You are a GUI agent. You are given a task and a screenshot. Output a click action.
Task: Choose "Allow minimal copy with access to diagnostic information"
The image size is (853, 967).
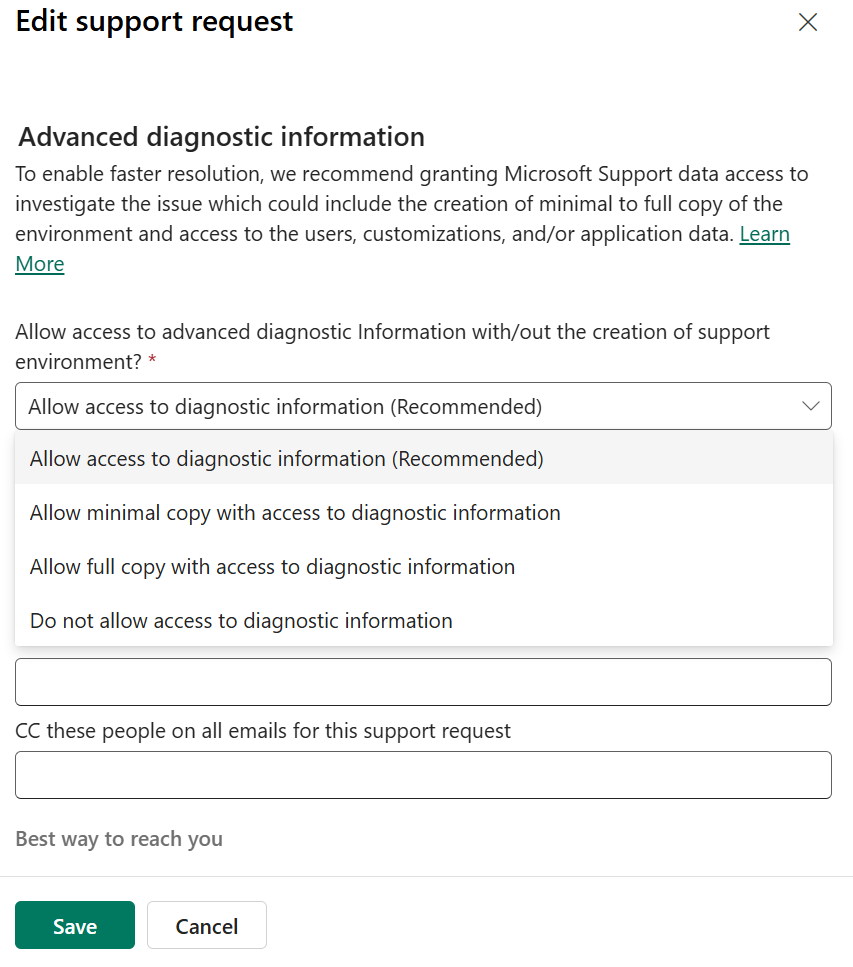pyautogui.click(x=294, y=512)
